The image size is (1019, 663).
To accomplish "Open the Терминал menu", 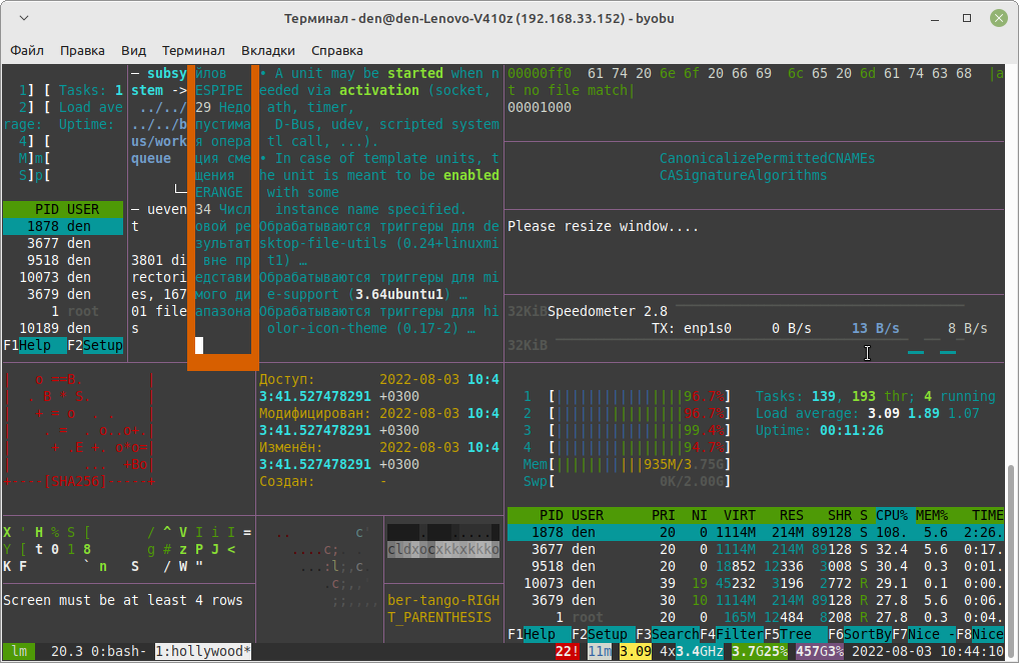I will tap(194, 51).
